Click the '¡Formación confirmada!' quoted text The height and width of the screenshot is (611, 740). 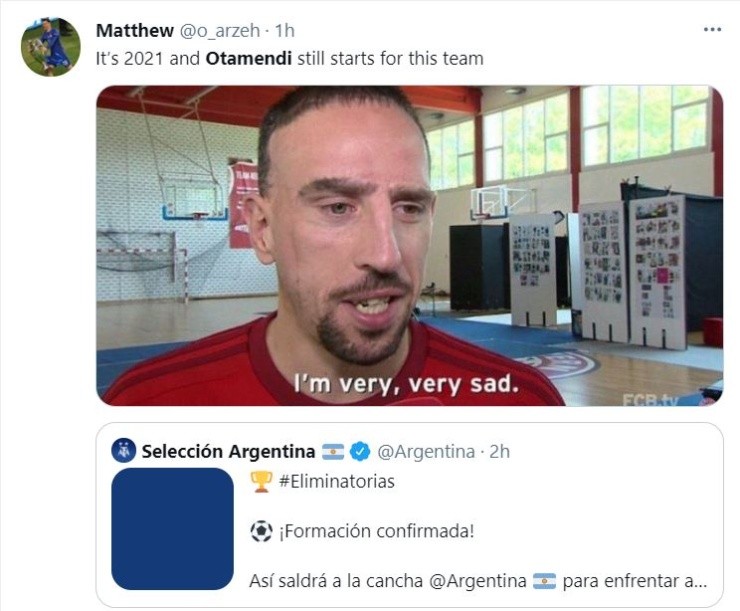pos(377,532)
